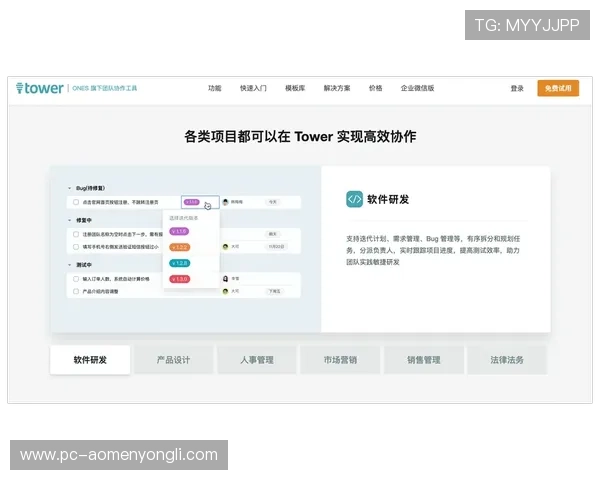Collapse the Bug(待修复) group
The height and width of the screenshot is (480, 600).
[69, 188]
